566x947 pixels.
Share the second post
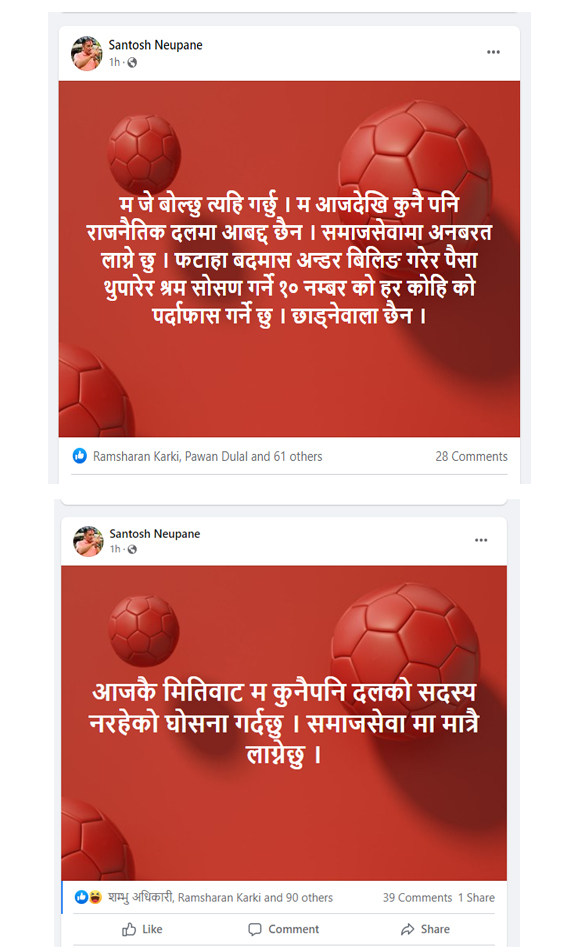tap(425, 929)
